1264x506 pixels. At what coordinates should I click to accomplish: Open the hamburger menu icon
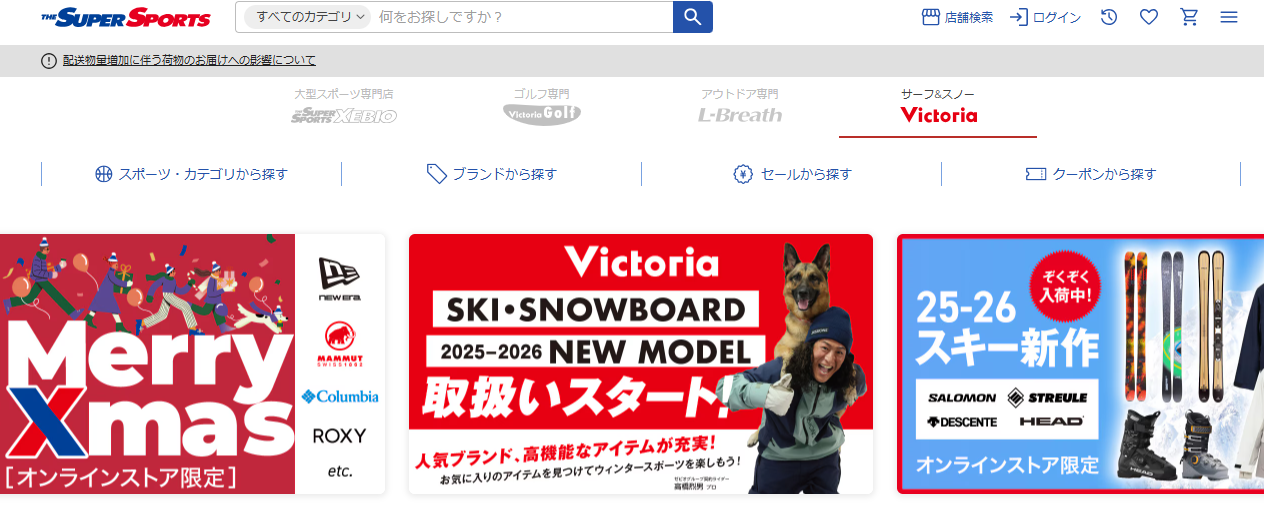tap(1229, 17)
